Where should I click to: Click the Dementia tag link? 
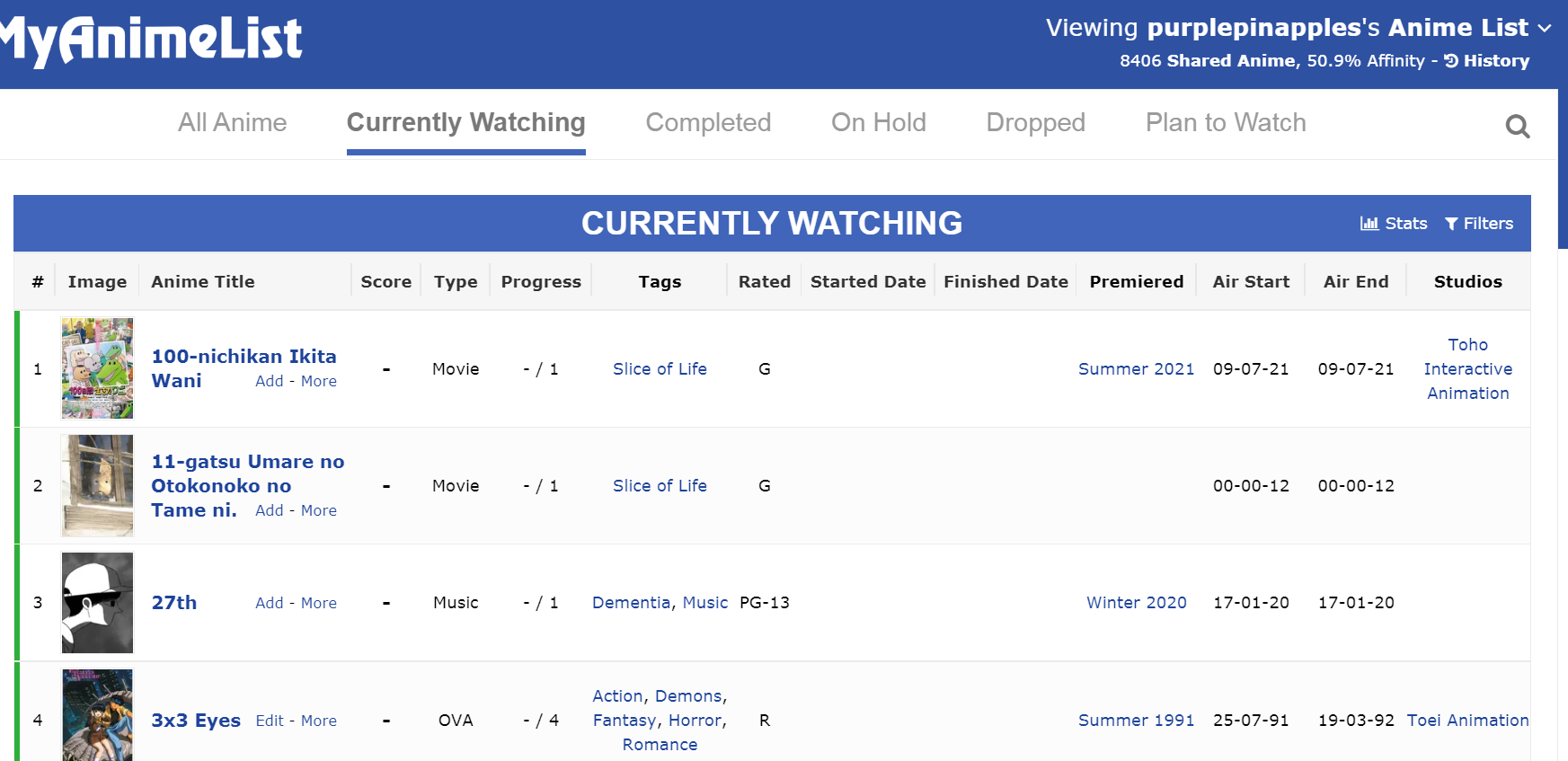click(x=631, y=603)
